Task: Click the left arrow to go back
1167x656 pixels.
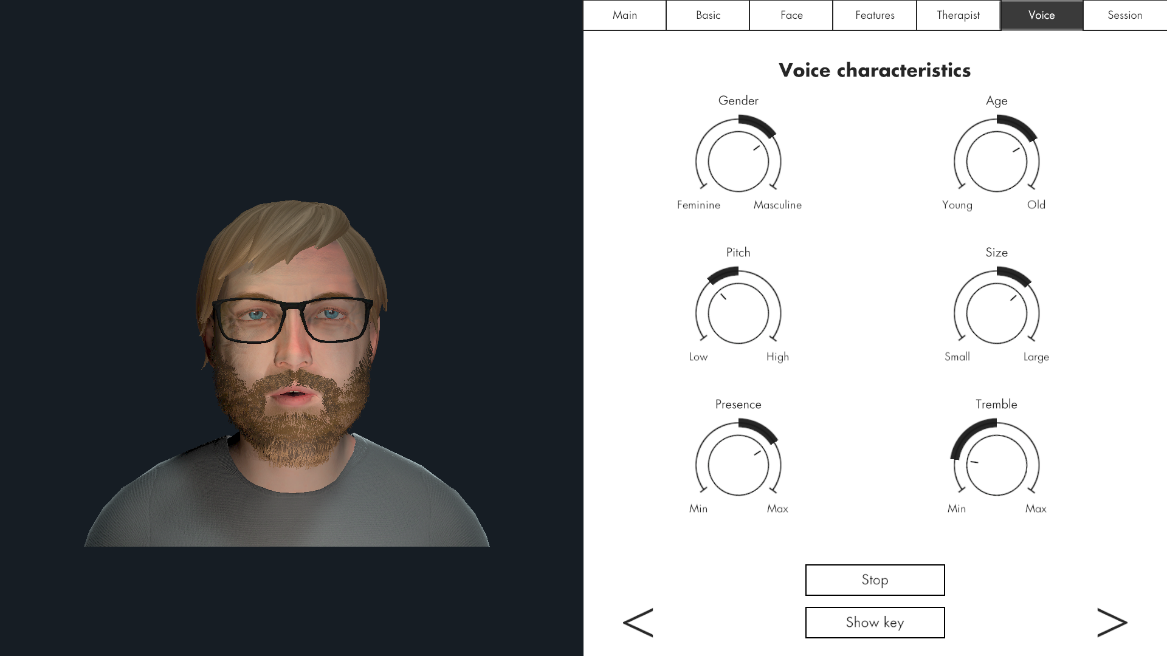Action: [638, 622]
